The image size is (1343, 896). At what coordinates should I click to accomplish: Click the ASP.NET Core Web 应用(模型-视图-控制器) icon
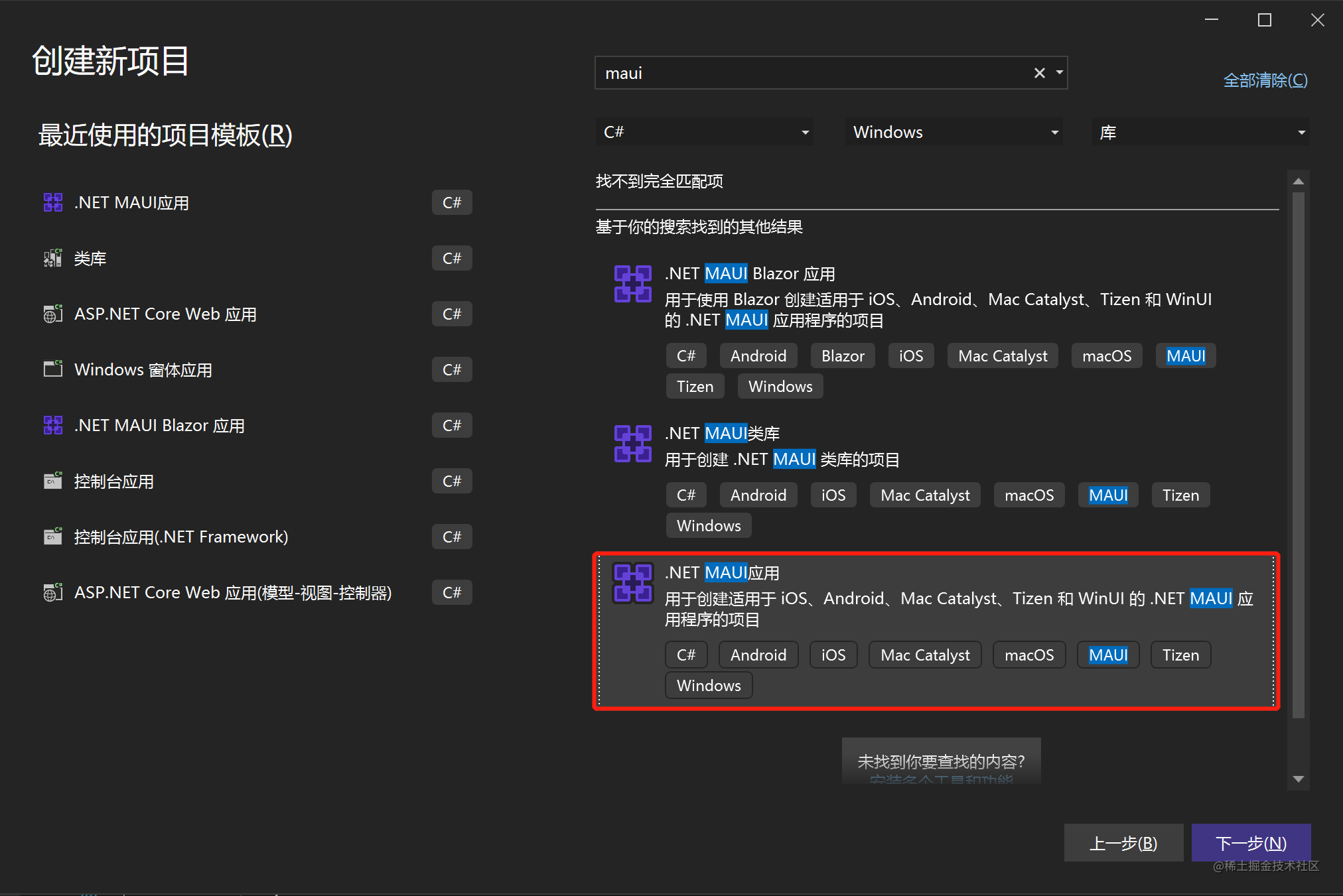53,592
